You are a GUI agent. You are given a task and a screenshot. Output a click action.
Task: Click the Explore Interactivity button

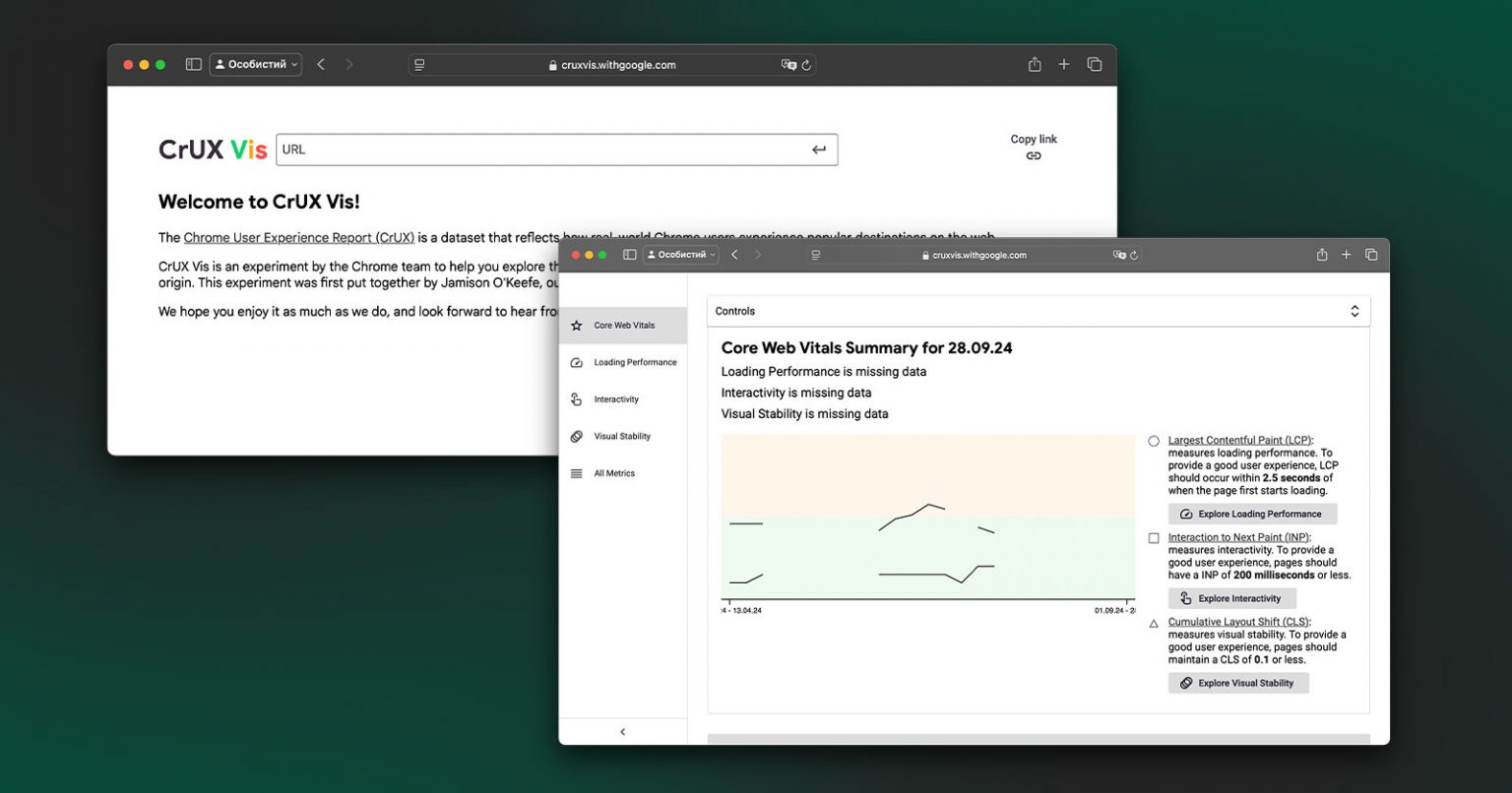pos(1231,598)
